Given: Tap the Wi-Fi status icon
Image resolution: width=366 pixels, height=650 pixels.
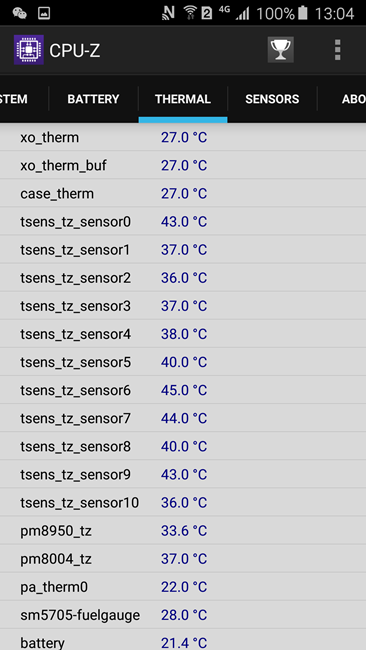Looking at the screenshot, I should click(190, 13).
